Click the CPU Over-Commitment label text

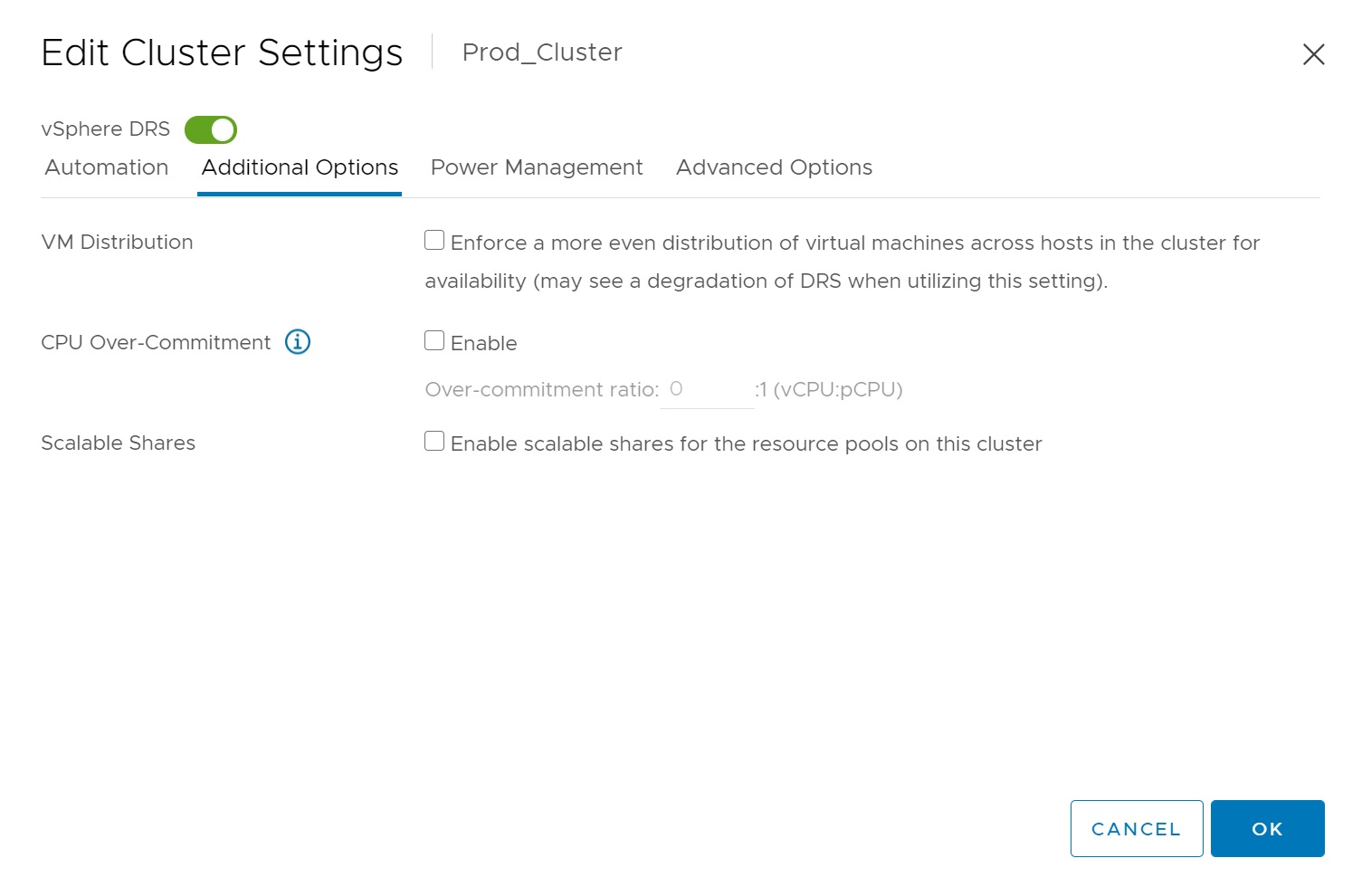tap(156, 343)
